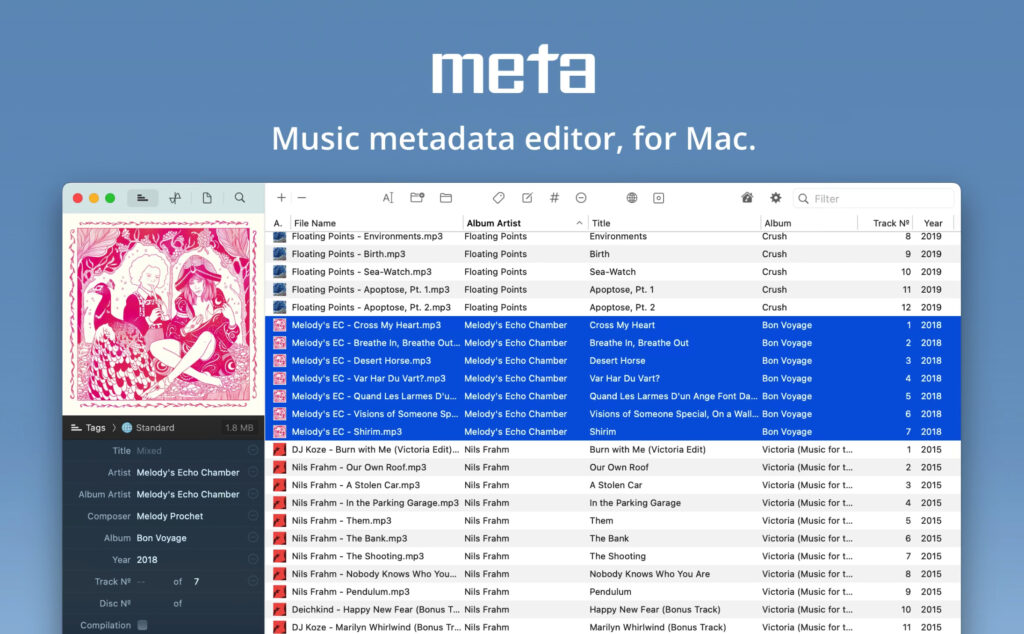Click the home icon beside the Filter field
Viewport: 1024px width, 634px height.
(745, 198)
